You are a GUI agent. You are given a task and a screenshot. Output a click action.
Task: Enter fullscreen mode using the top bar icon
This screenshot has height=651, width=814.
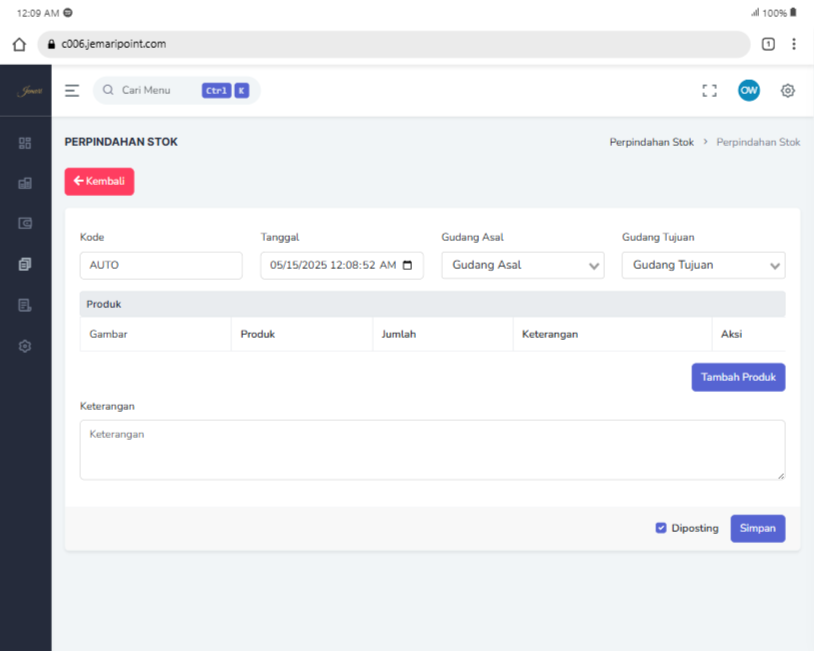pos(709,91)
